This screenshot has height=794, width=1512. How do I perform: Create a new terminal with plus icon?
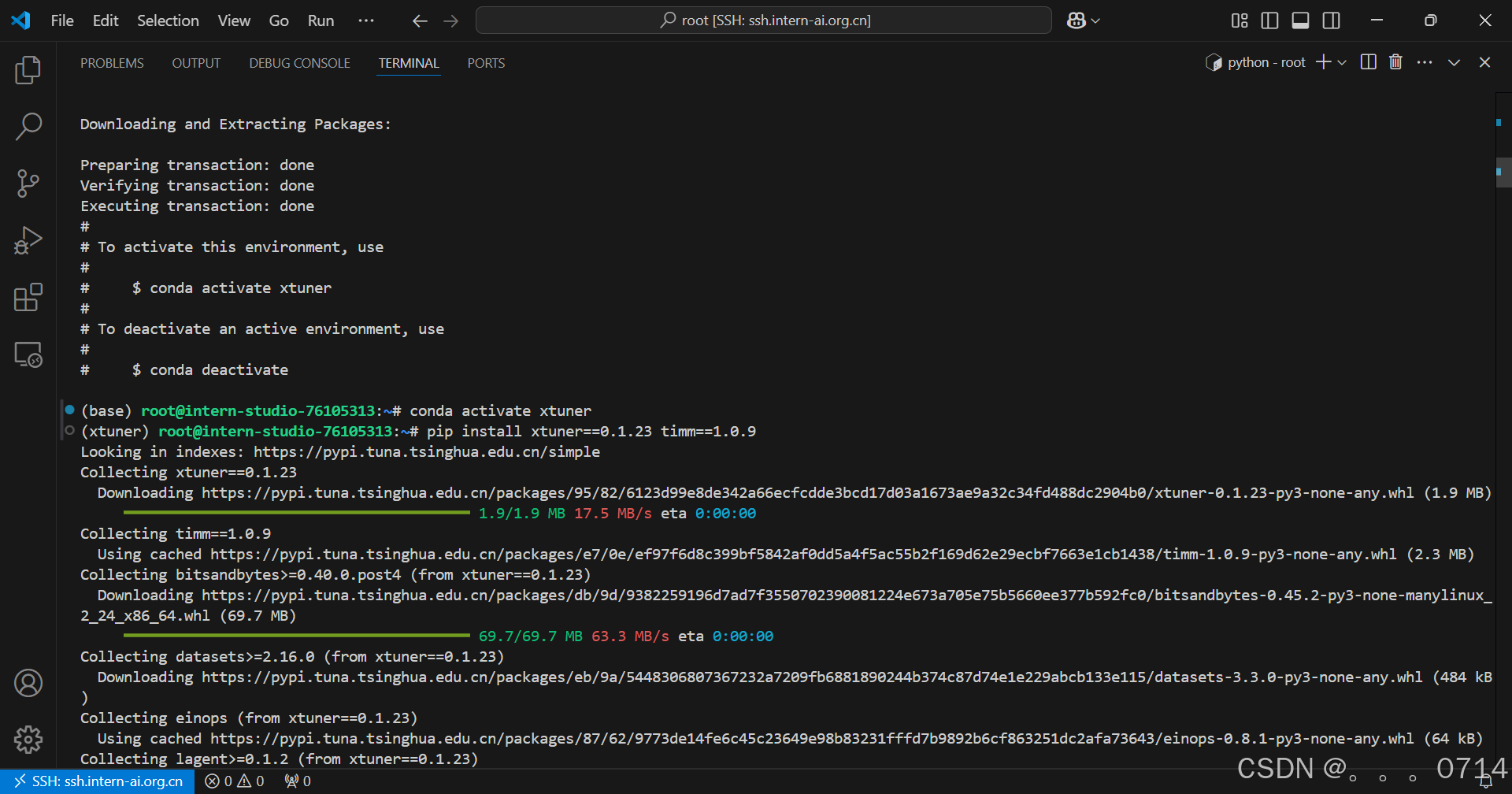pos(1323,62)
